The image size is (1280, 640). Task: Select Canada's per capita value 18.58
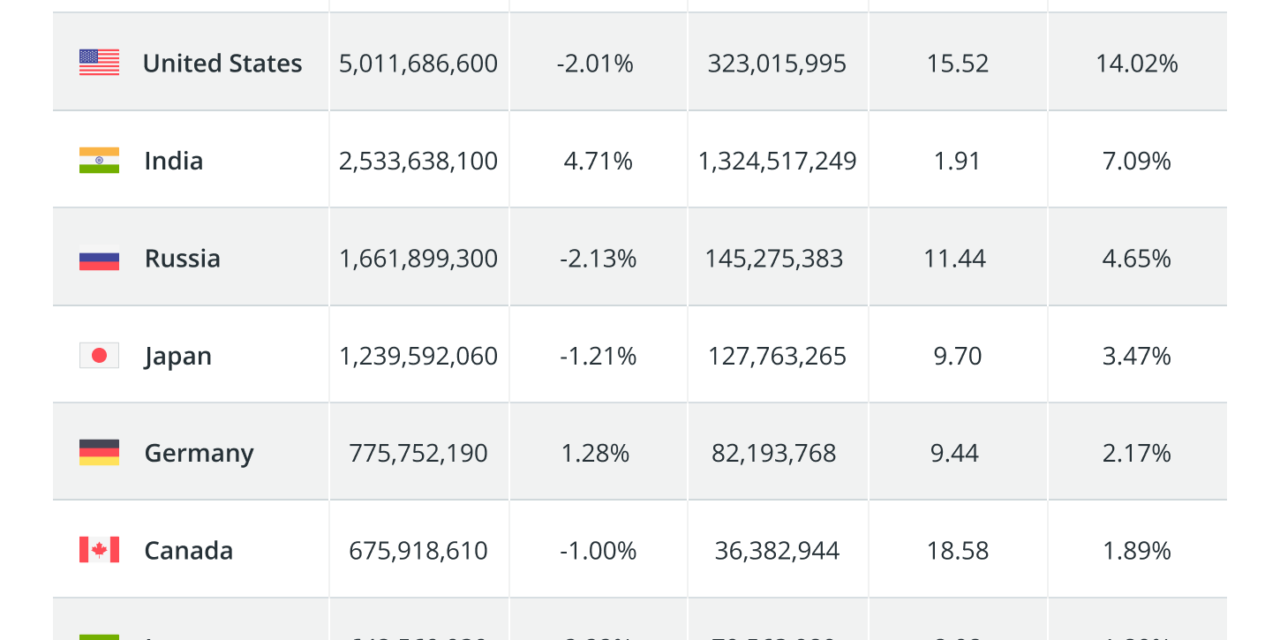(957, 551)
